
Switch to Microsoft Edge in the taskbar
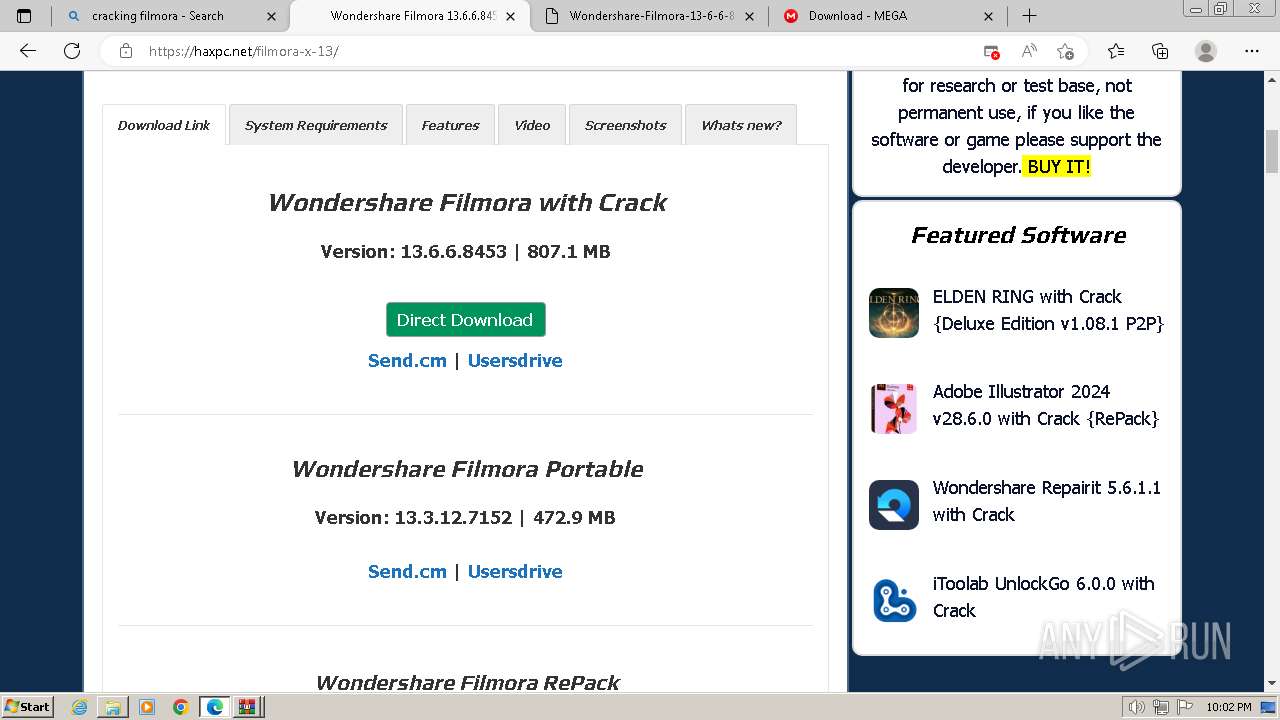pyautogui.click(x=215, y=707)
